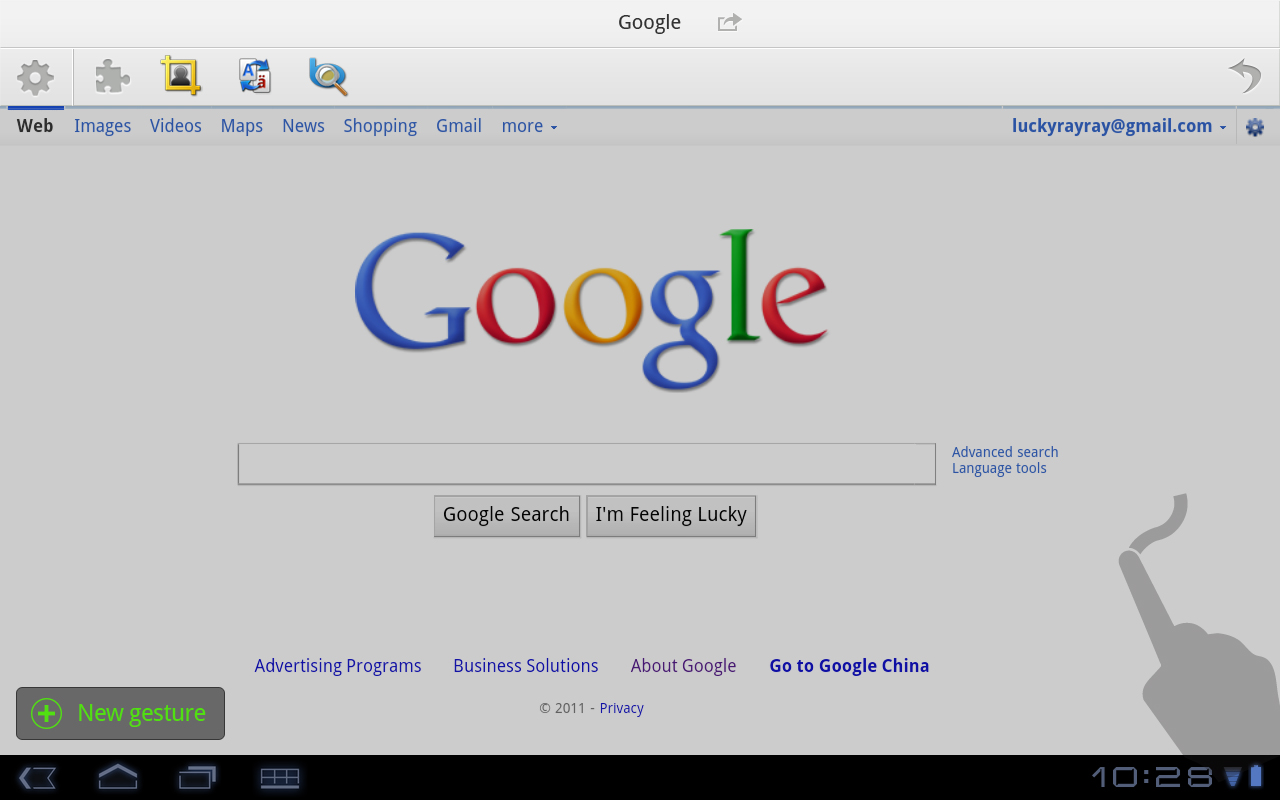Open Google options gear near email

click(1255, 127)
